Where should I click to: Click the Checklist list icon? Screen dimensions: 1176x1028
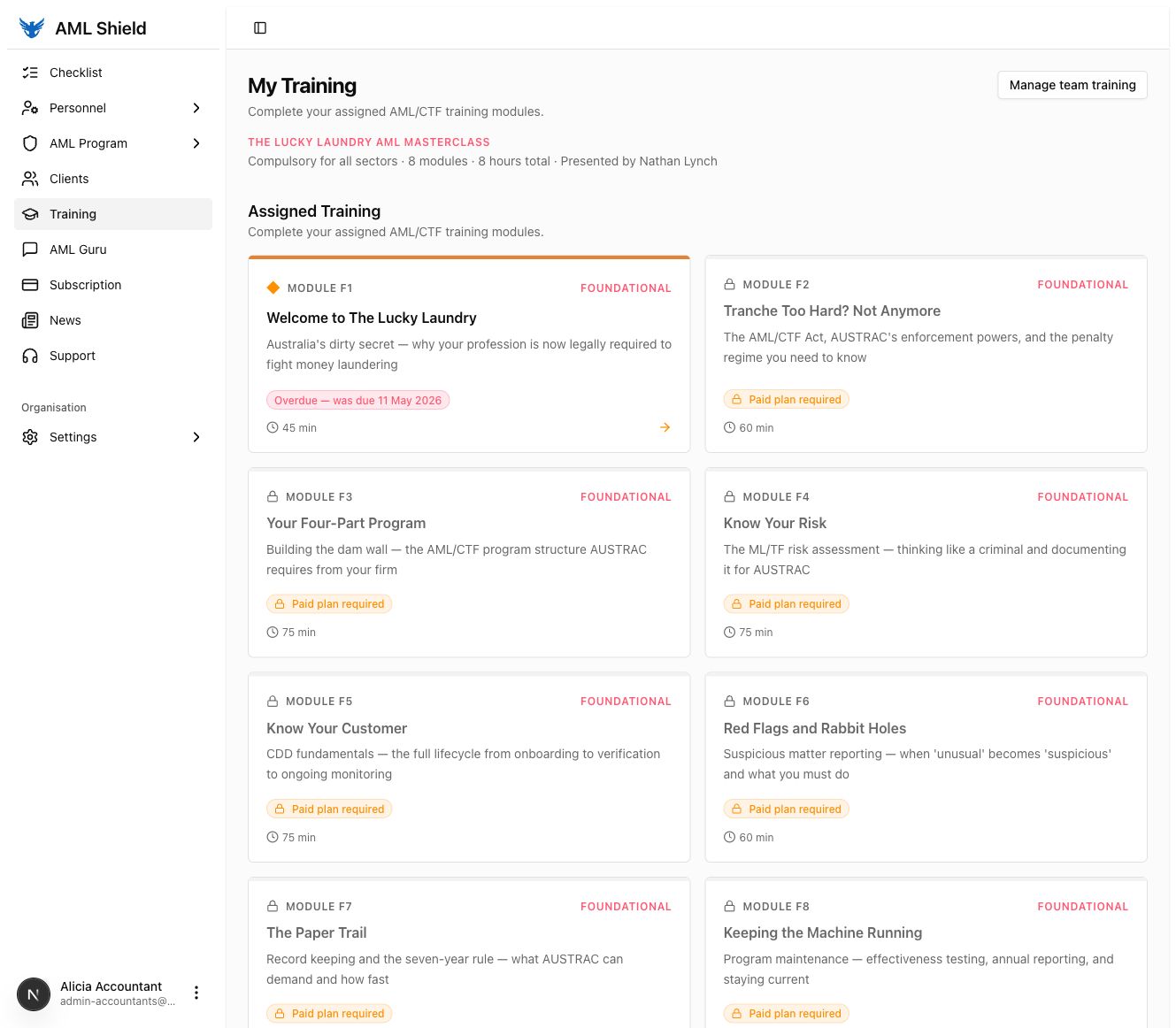(30, 73)
